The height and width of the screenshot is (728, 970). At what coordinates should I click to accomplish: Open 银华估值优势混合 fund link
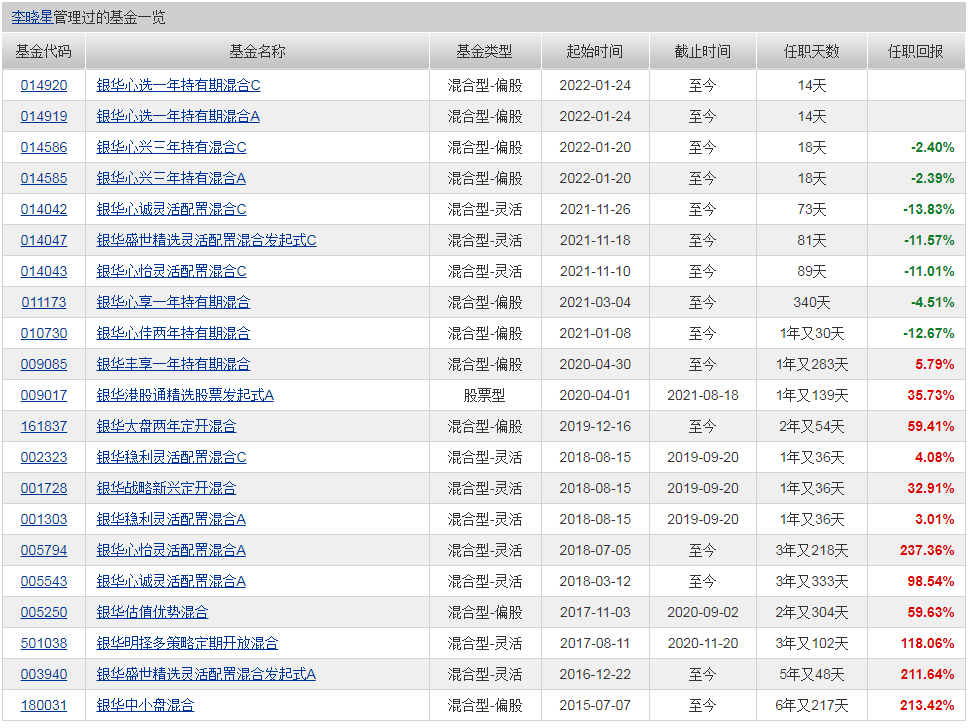coord(152,612)
